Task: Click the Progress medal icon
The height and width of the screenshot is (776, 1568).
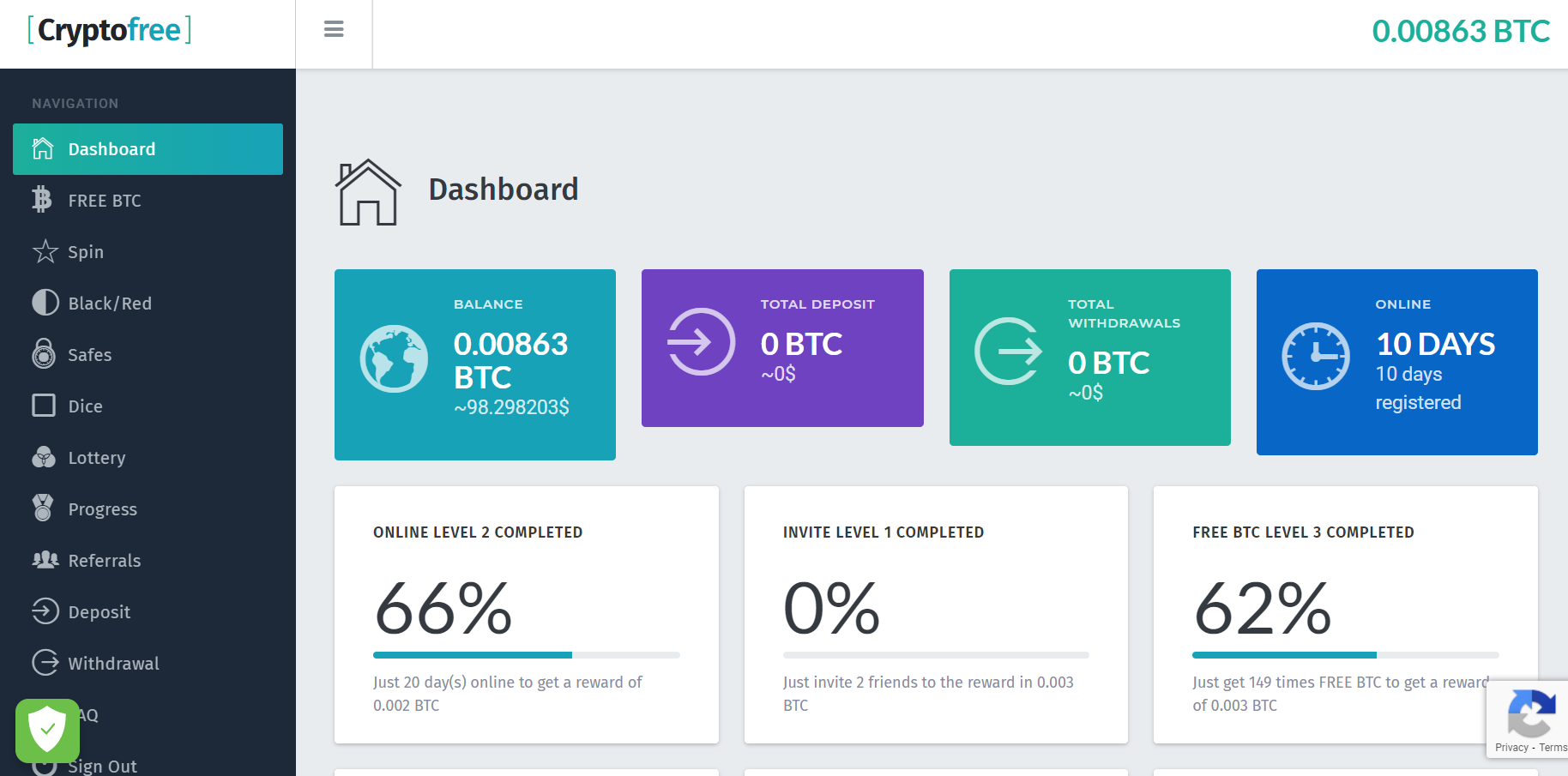Action: coord(43,508)
